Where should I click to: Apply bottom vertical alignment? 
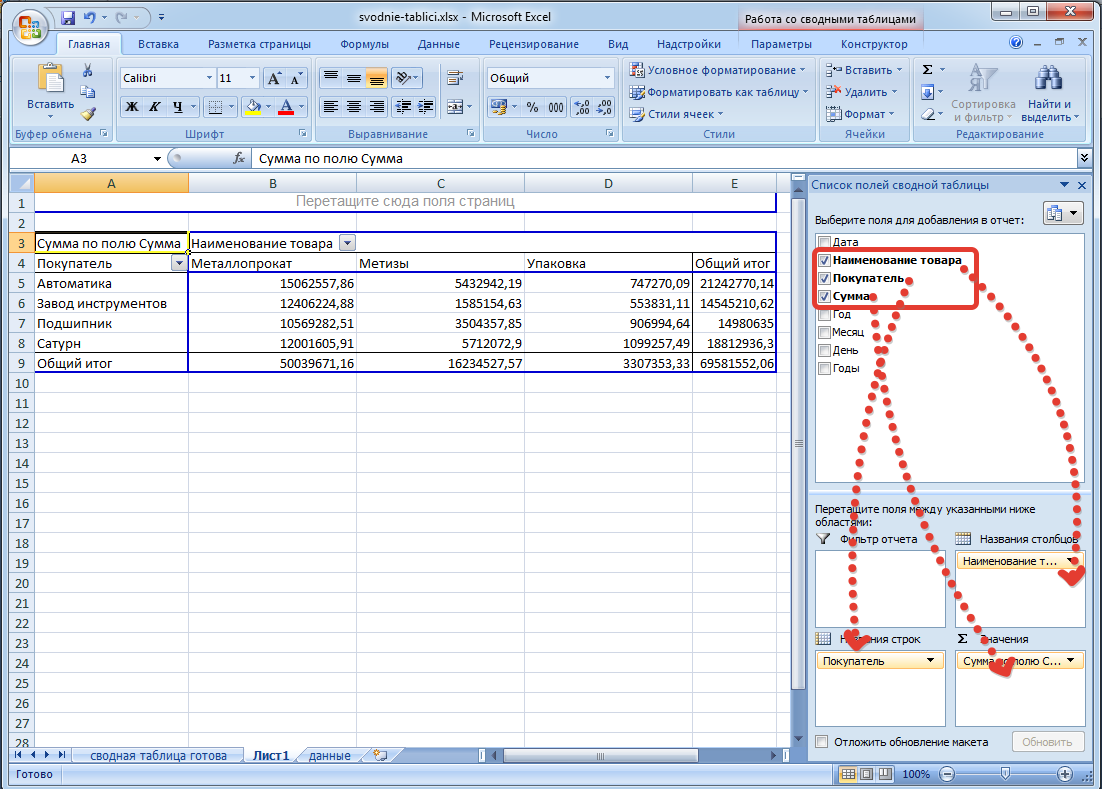(x=377, y=78)
